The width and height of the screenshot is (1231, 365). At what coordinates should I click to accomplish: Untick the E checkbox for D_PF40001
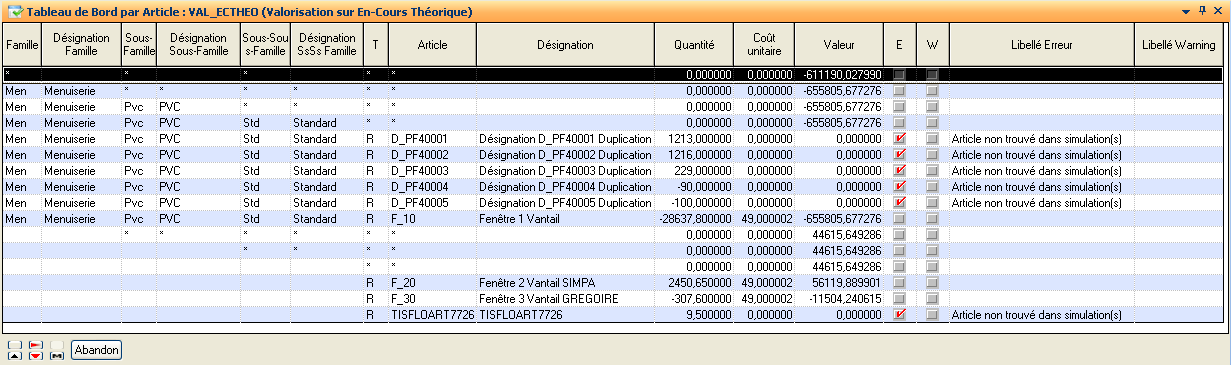(900, 139)
